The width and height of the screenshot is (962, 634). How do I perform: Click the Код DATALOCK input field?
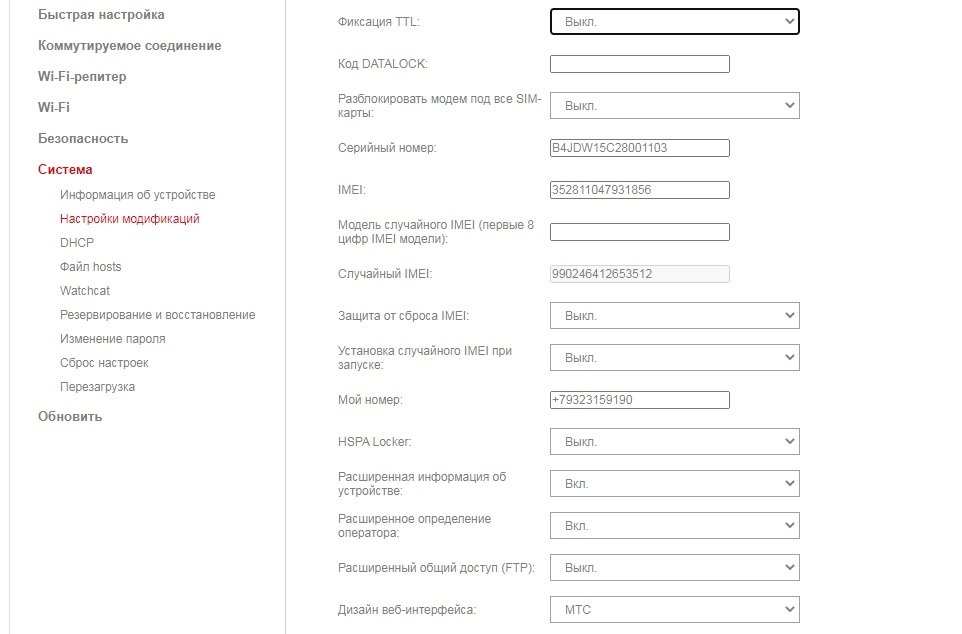pyautogui.click(x=640, y=64)
